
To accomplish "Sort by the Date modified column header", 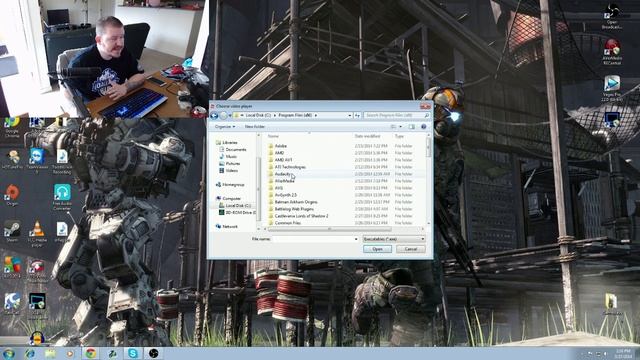I will click(x=367, y=136).
